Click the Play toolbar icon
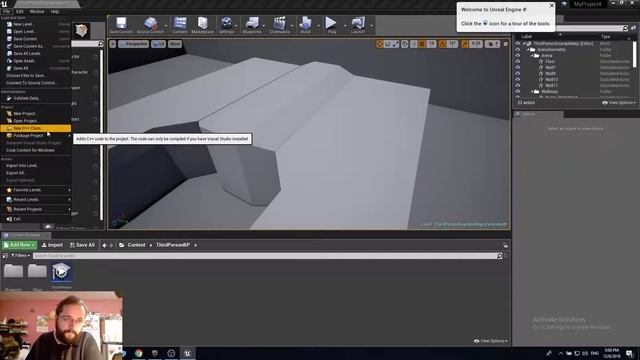The height and width of the screenshot is (360, 640). [331, 25]
